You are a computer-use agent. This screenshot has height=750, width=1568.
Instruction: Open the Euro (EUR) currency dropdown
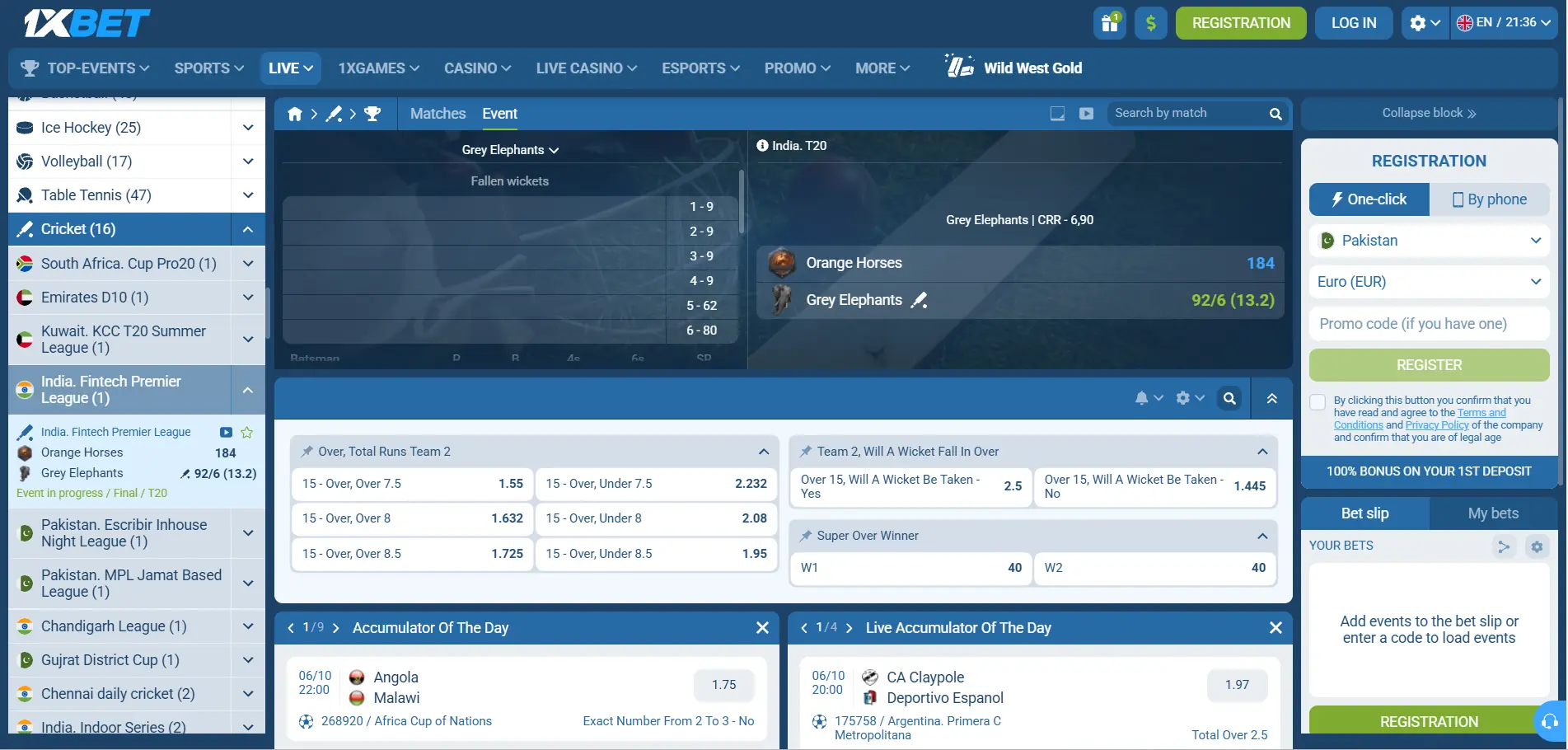pos(1430,282)
